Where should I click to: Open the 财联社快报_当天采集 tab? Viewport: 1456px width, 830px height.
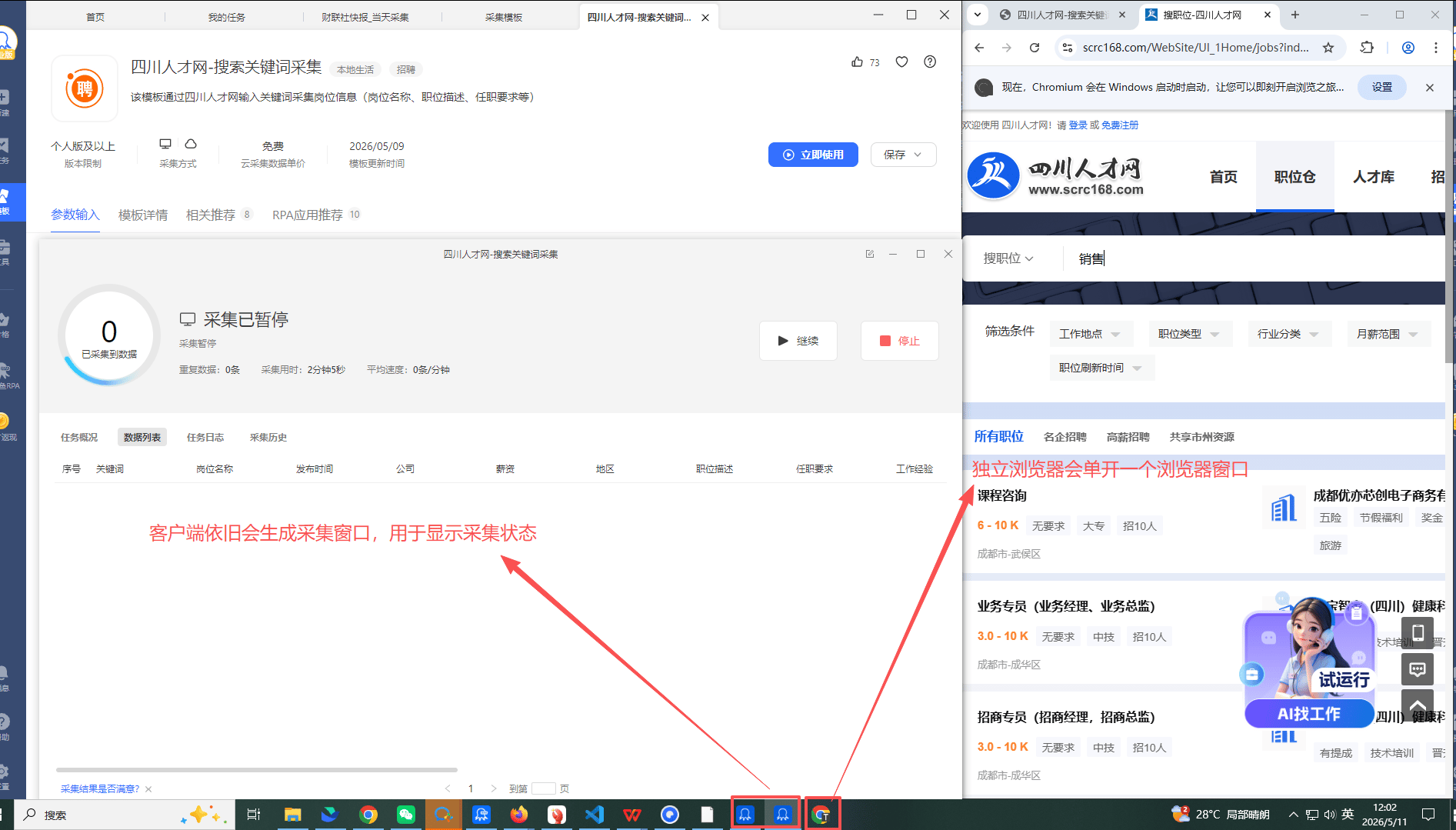[365, 17]
